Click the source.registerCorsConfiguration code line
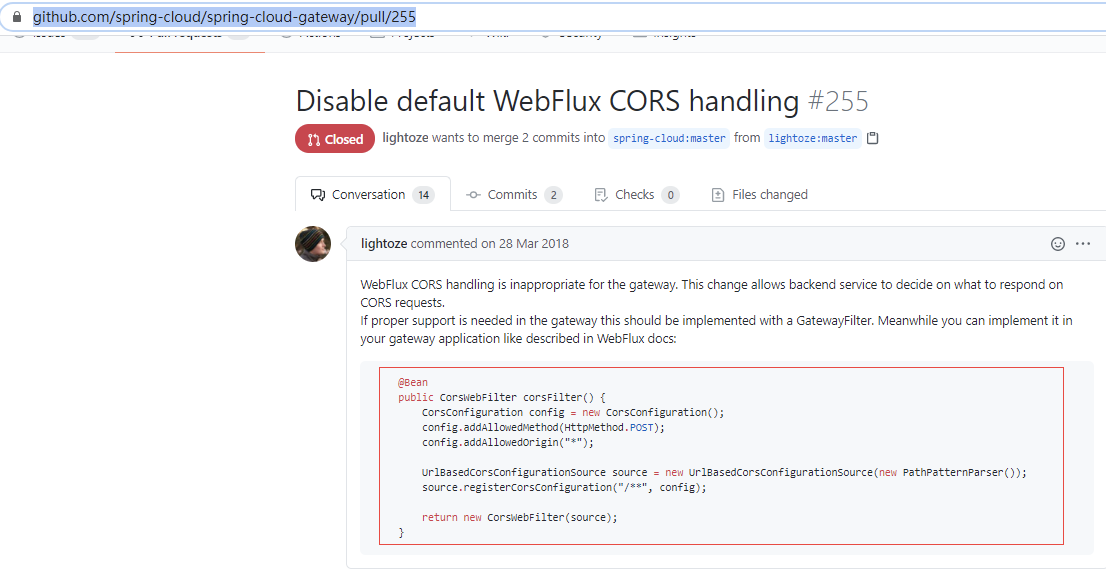This screenshot has height=569, width=1106. [x=564, y=487]
